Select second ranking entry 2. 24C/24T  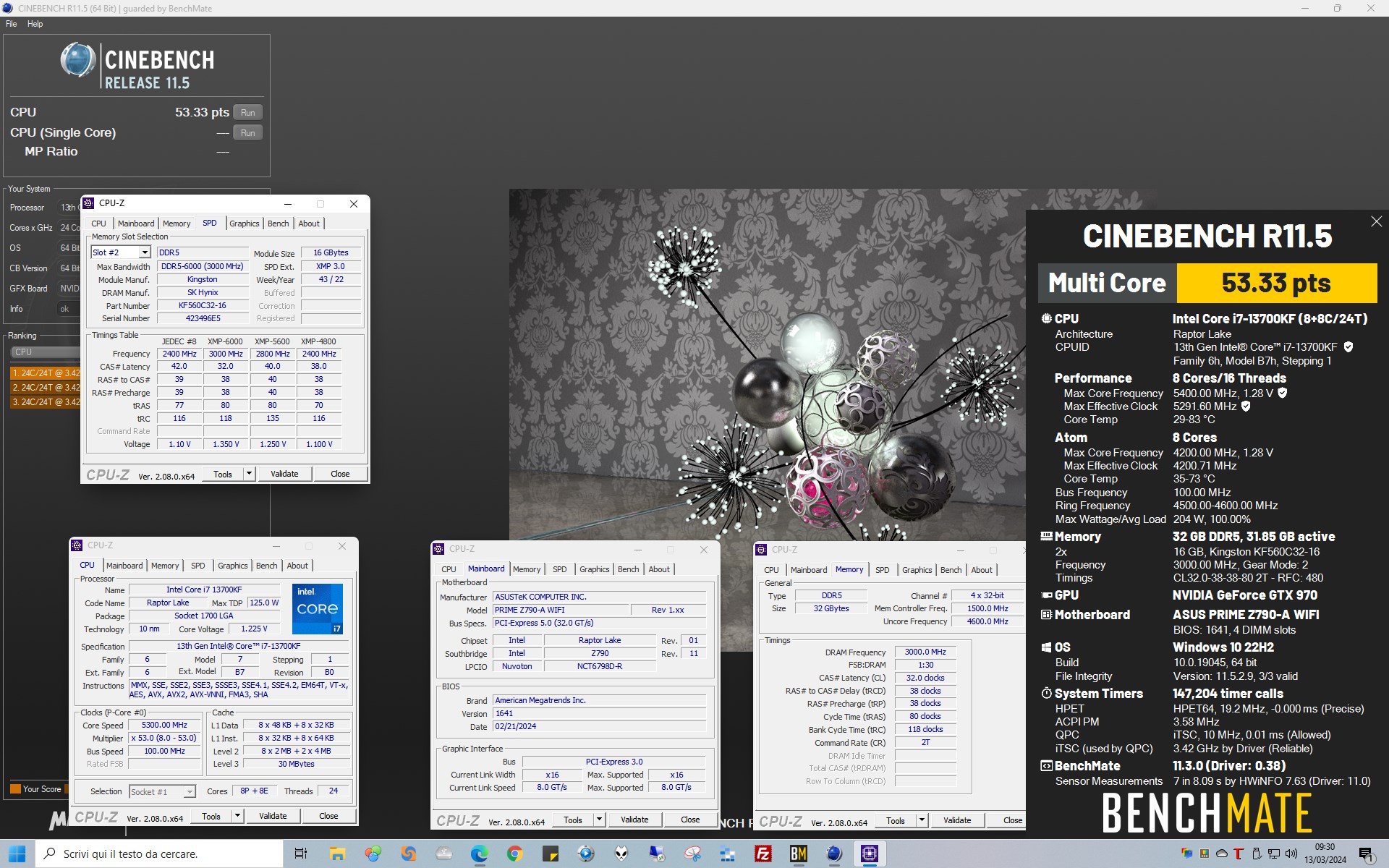tap(46, 388)
